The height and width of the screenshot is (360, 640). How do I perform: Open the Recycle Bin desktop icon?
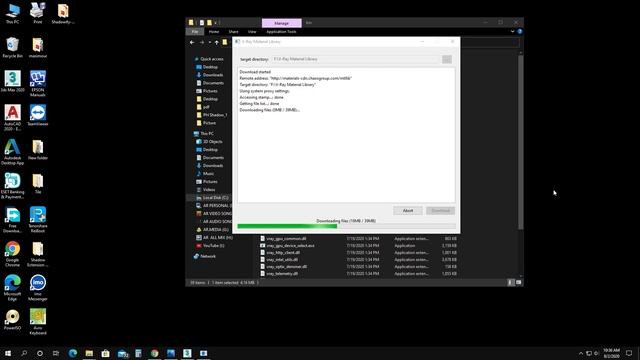point(12,47)
